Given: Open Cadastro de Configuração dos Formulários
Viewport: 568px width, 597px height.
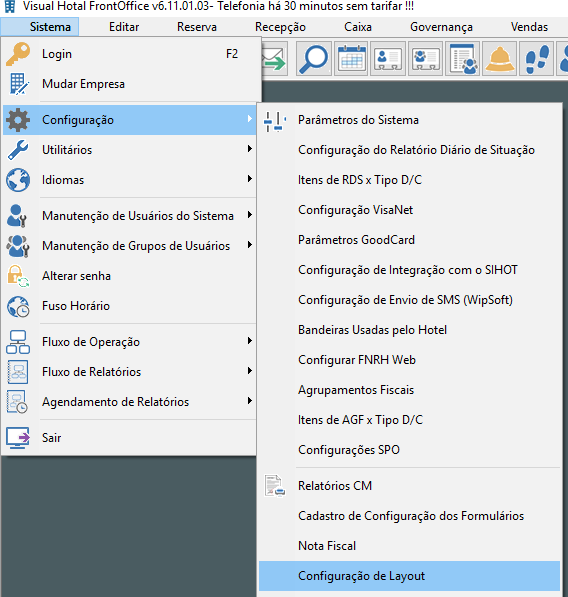Looking at the screenshot, I should pyautogui.click(x=409, y=516).
